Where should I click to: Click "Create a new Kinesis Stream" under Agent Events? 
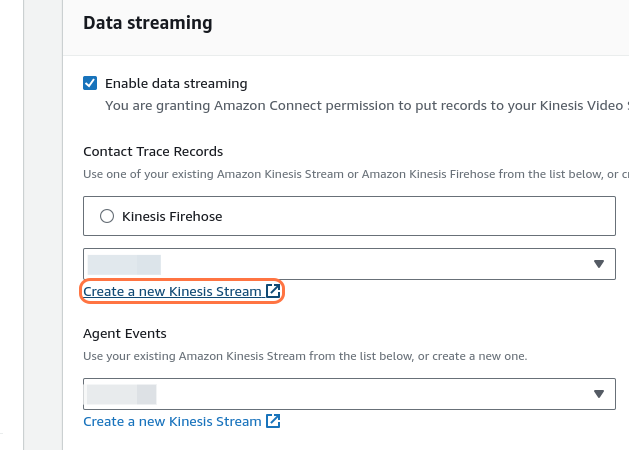coord(172,422)
